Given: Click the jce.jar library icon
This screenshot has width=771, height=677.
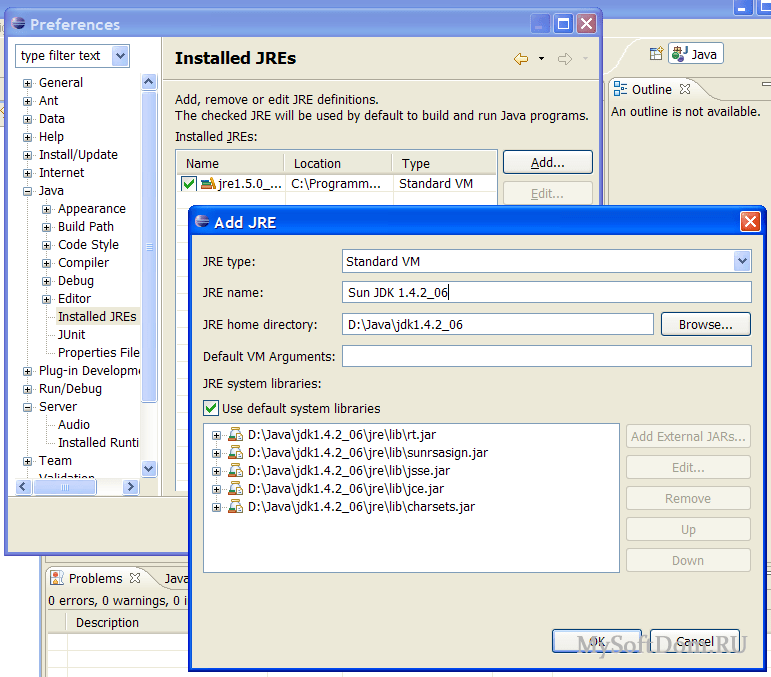Looking at the screenshot, I should pyautogui.click(x=236, y=489).
